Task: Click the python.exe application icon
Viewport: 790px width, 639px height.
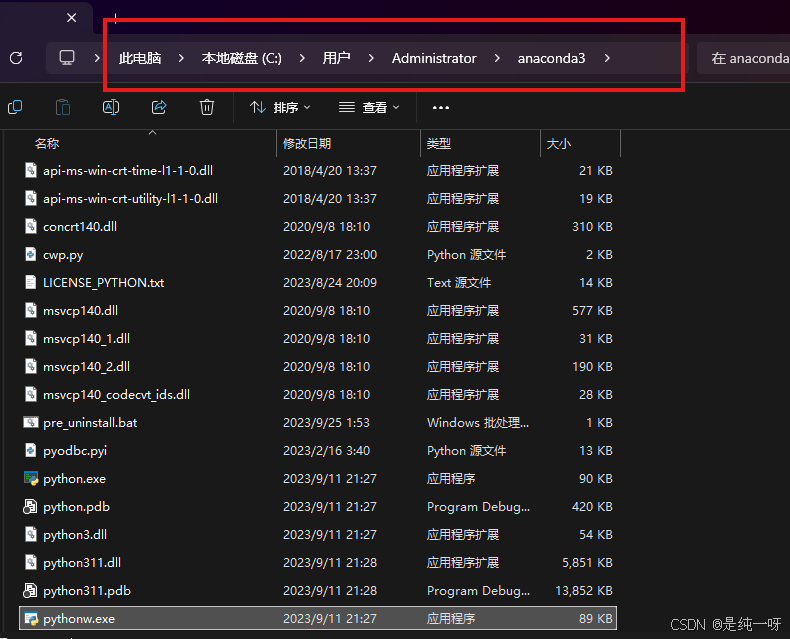Action: [x=31, y=478]
